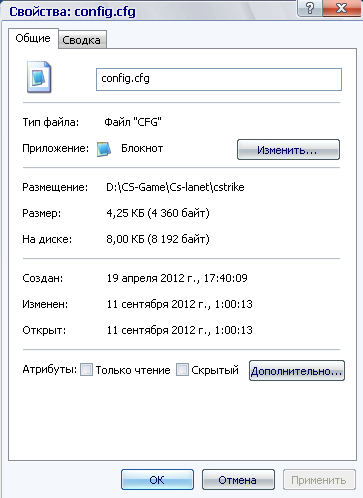
Task: Click the title bar Свойства: config.cfg
Action: (72, 12)
